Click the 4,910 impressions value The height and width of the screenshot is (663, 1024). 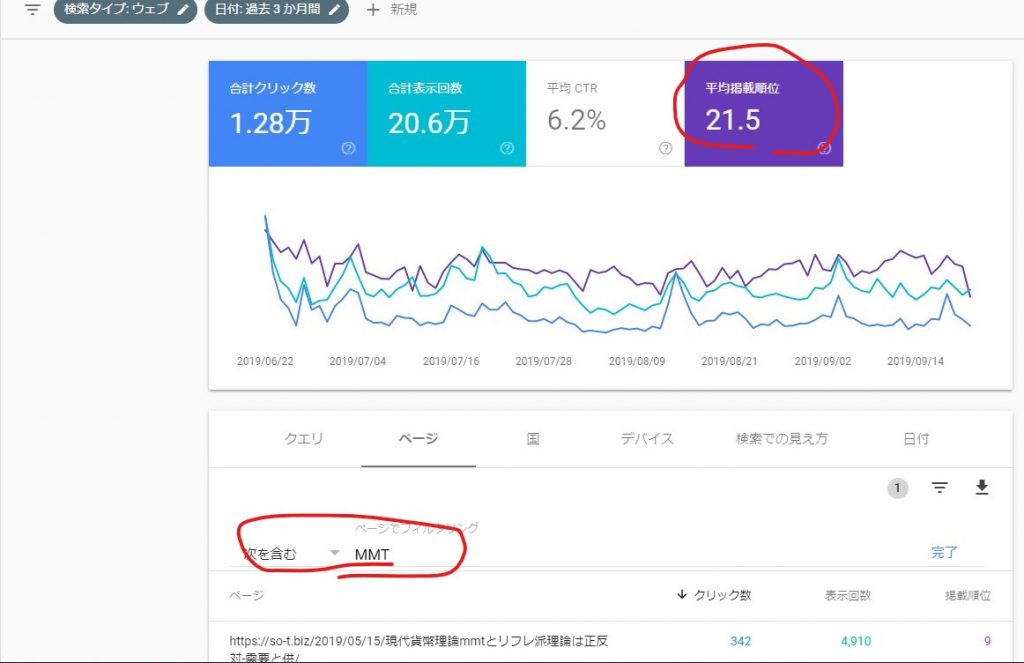point(856,641)
